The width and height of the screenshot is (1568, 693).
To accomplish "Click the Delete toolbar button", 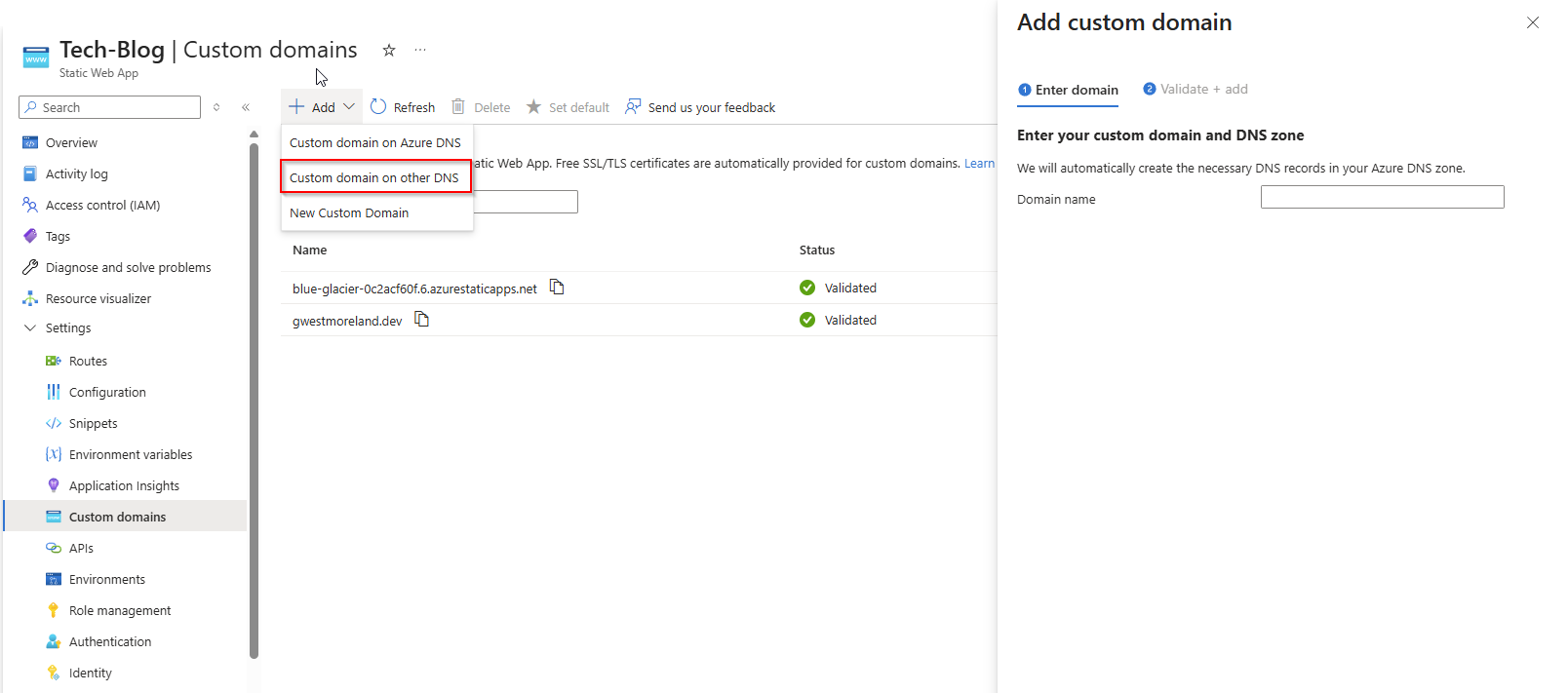I will (481, 107).
